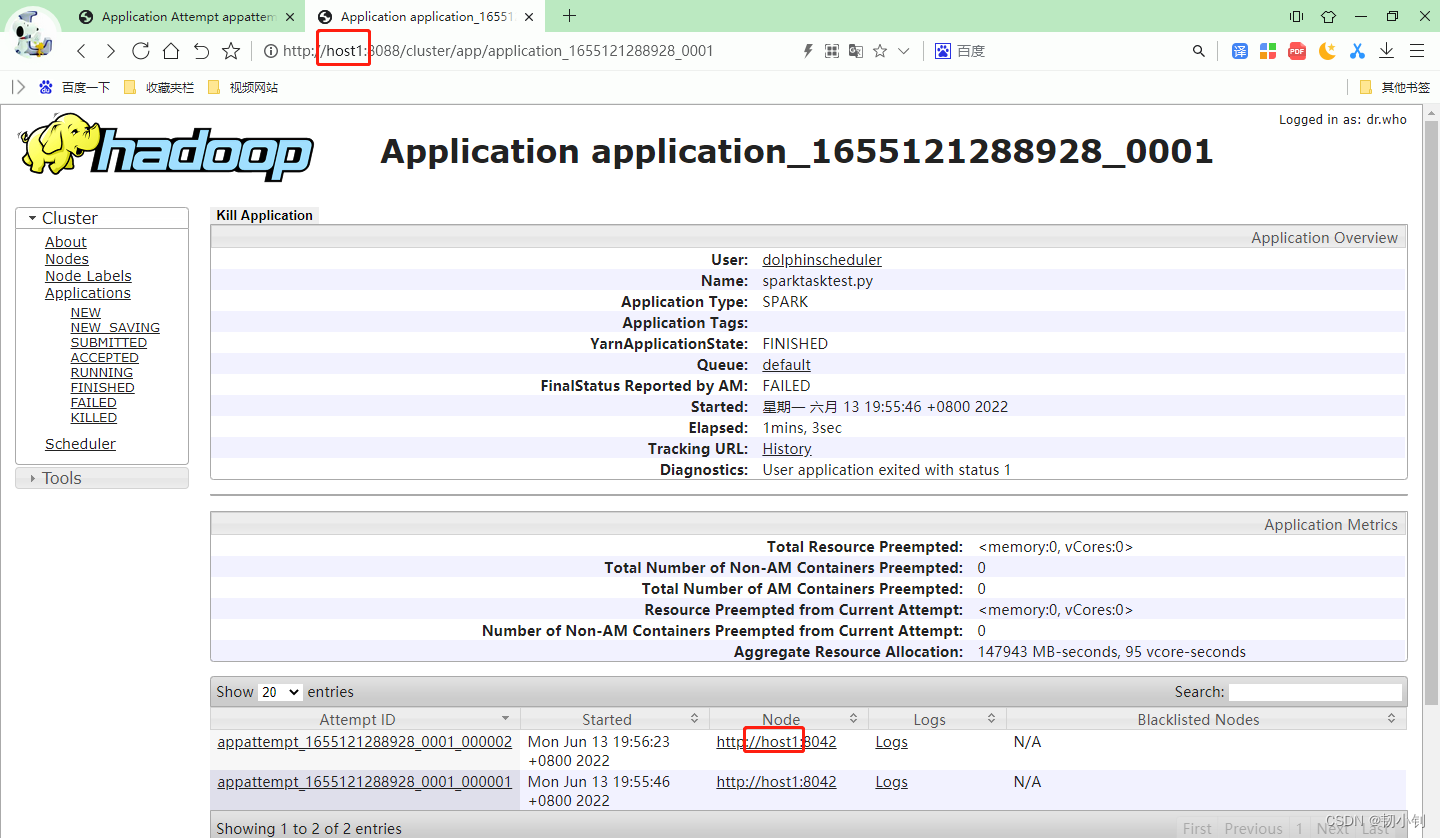The image size is (1440, 838).
Task: Sort the Node column with its sort arrows
Action: pos(853,718)
